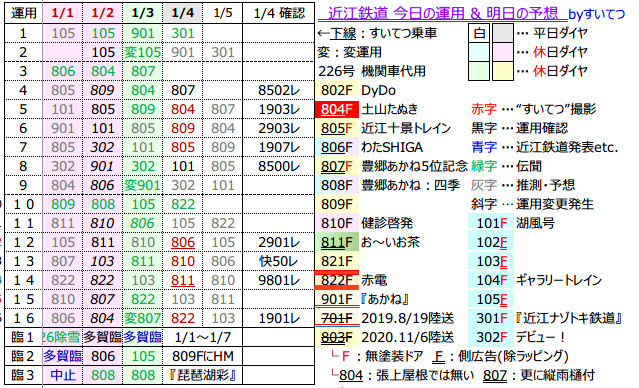Open the 近江鉄道 今日の運用 & 明日の予想 title link
The width and height of the screenshot is (639, 388).
442,13
